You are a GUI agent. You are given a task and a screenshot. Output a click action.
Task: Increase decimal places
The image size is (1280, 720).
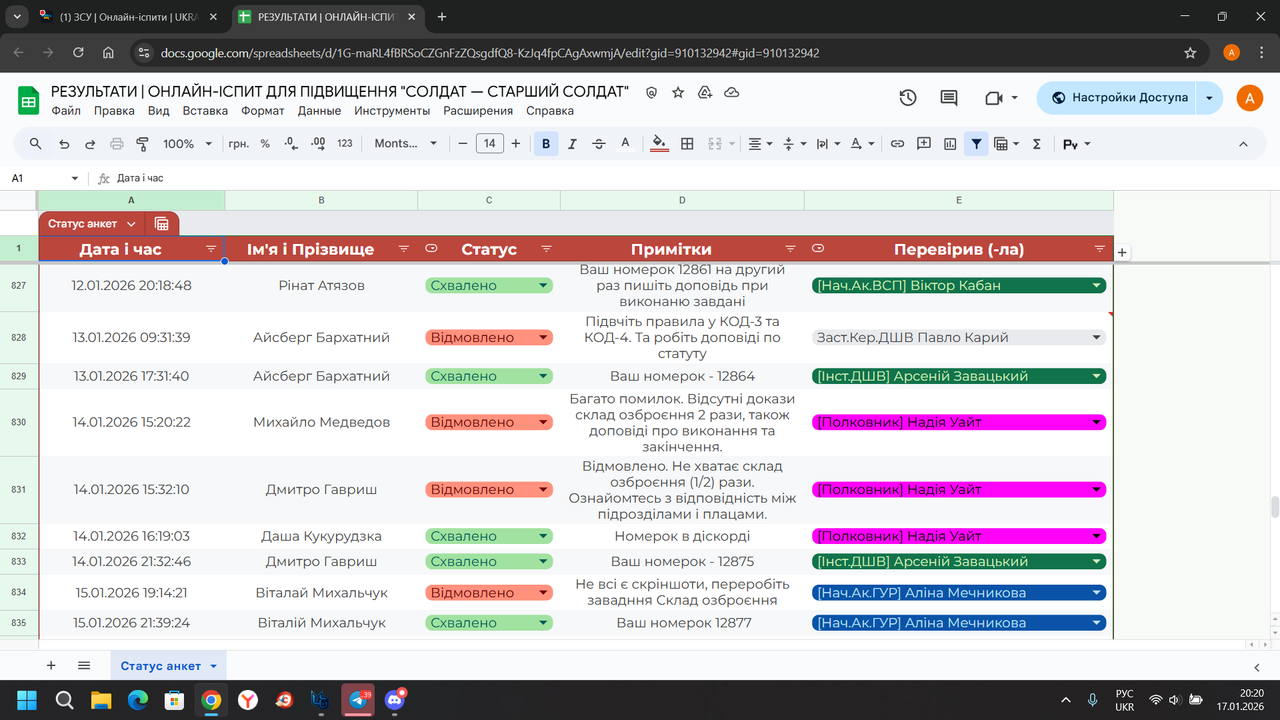(318, 144)
